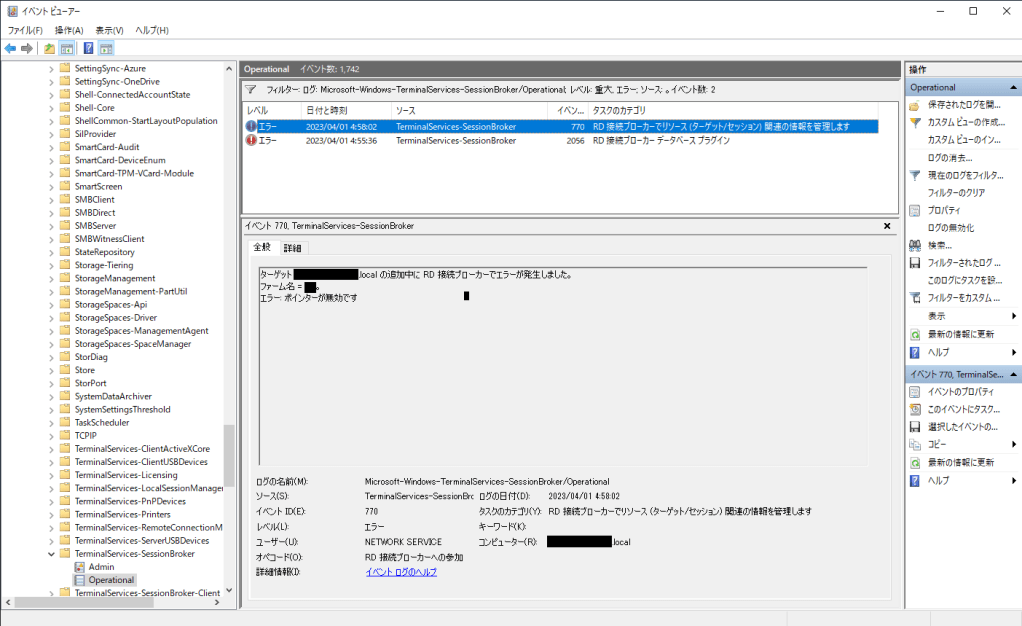1022x626 pixels.
Task: Switch to the 詳細 tab in event details
Action: (292, 247)
